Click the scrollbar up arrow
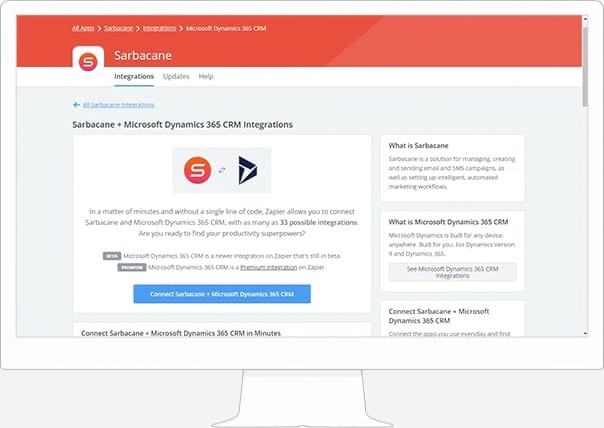 point(585,18)
